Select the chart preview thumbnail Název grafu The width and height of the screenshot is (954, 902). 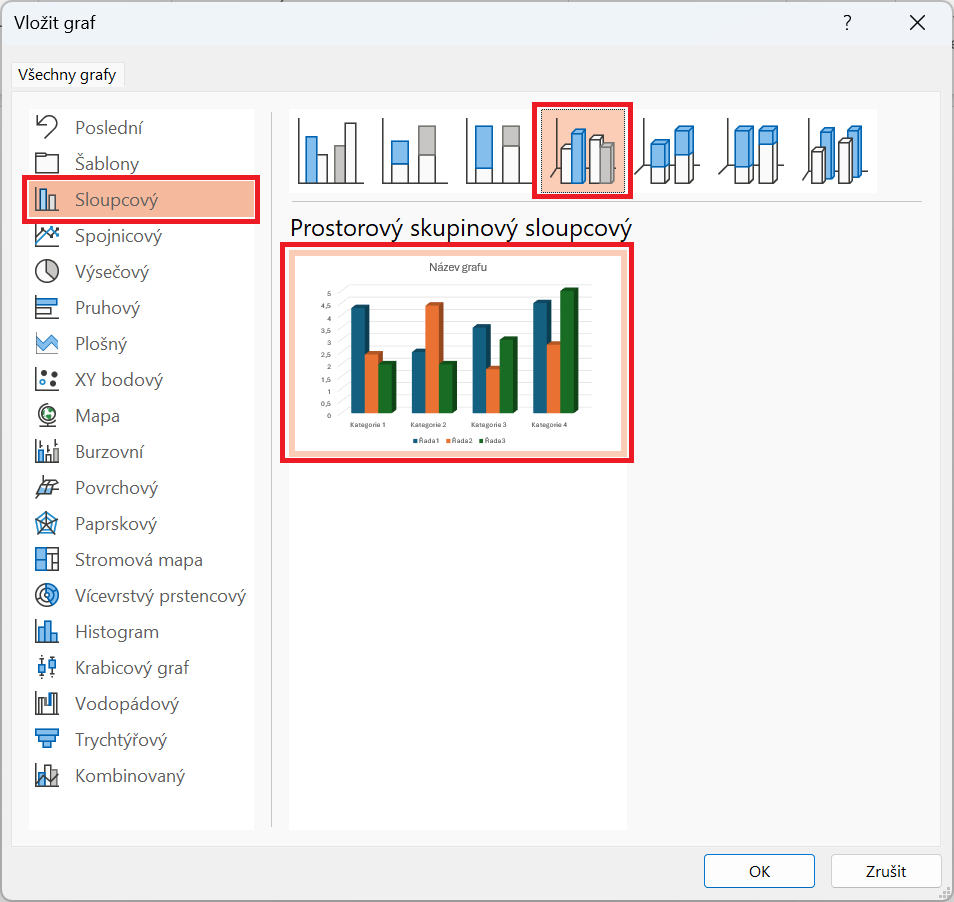[x=458, y=353]
